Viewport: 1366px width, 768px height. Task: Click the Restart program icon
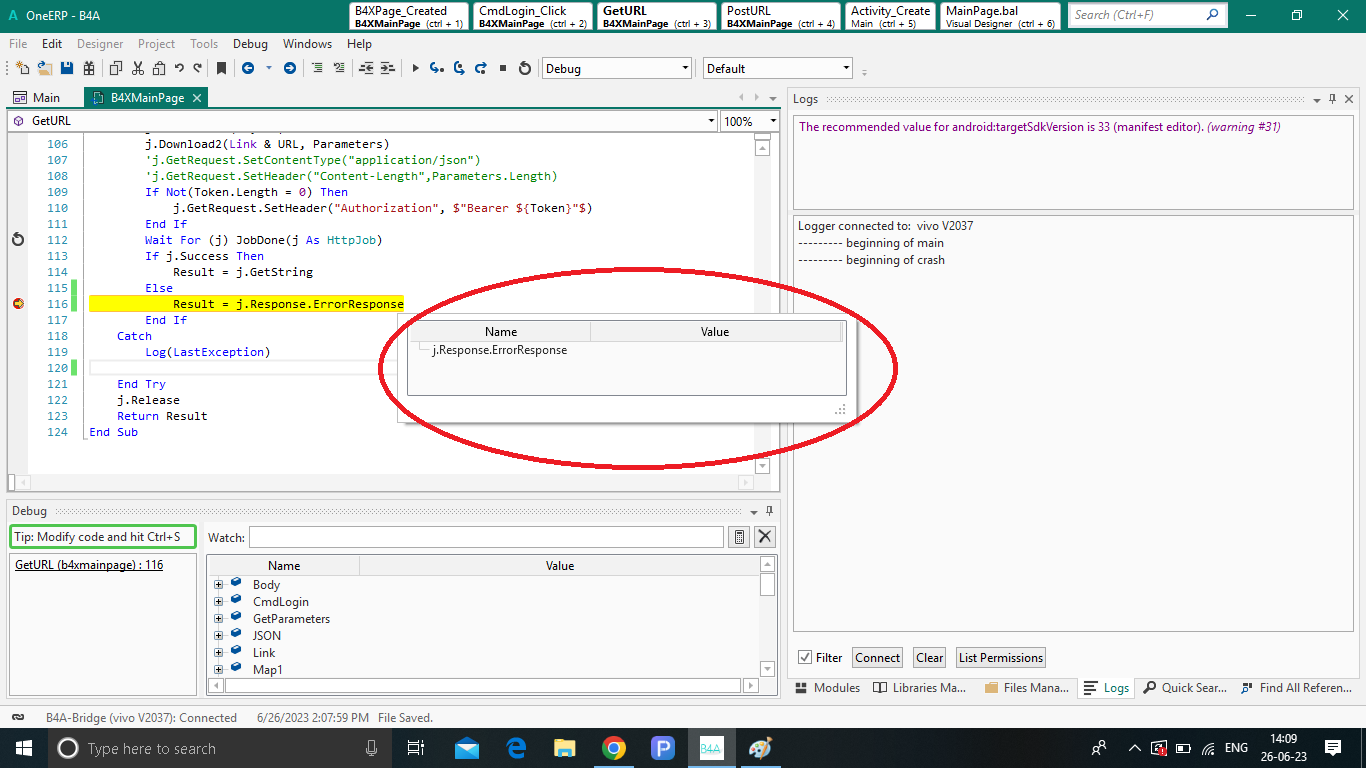[525, 68]
